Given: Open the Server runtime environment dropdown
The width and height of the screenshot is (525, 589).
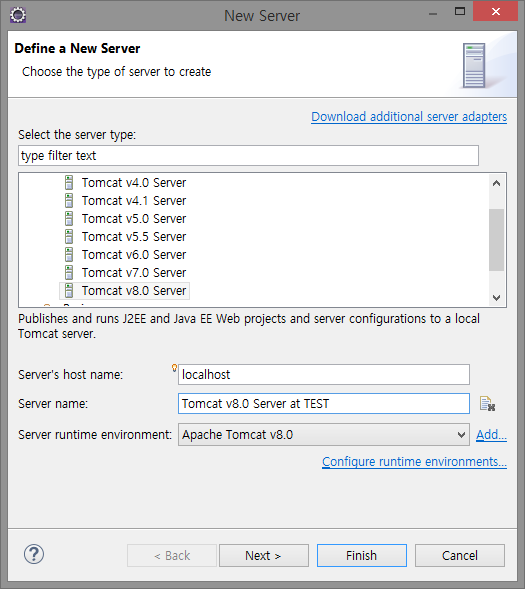Looking at the screenshot, I should coord(324,435).
